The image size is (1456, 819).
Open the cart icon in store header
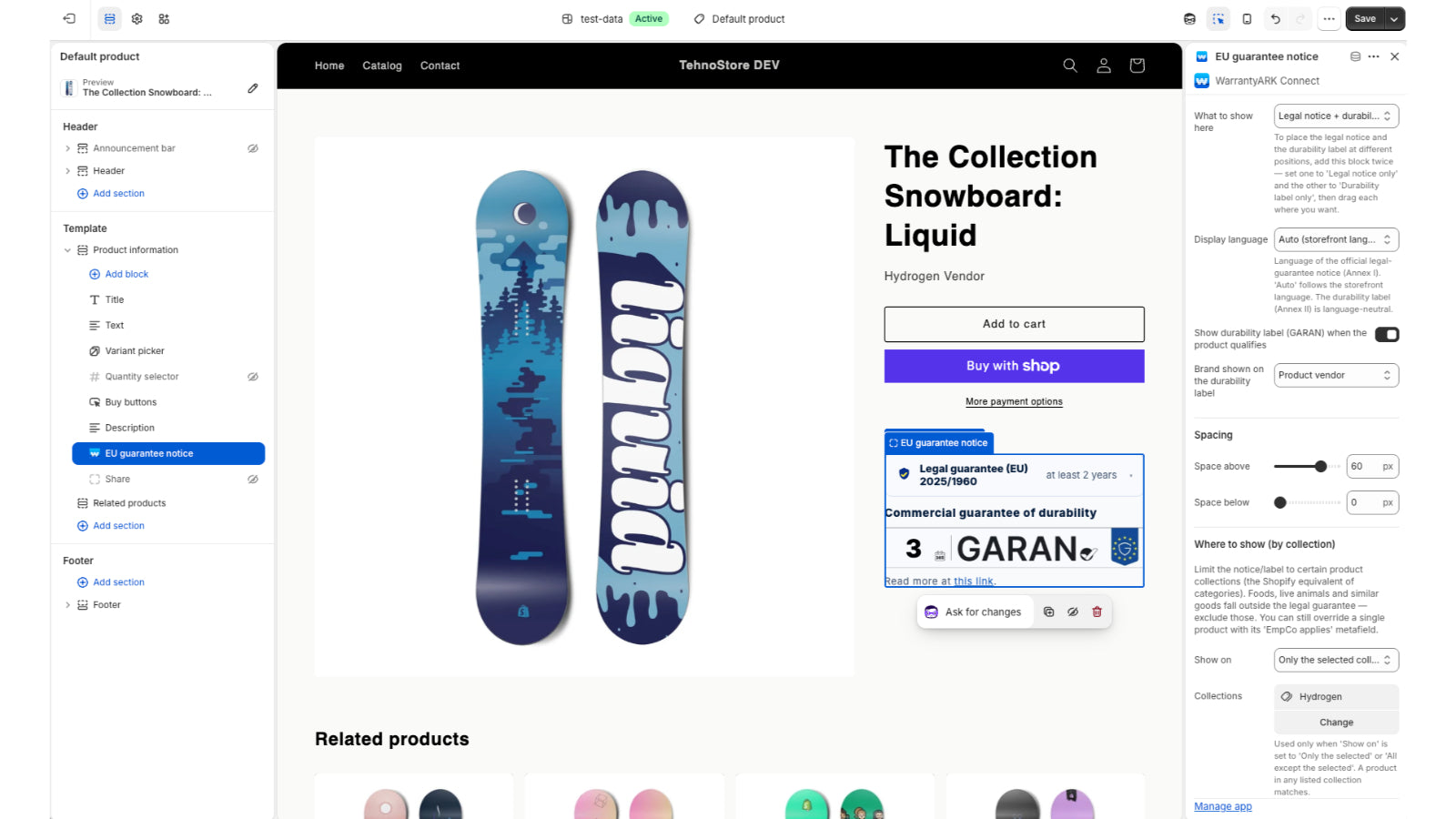coord(1137,66)
